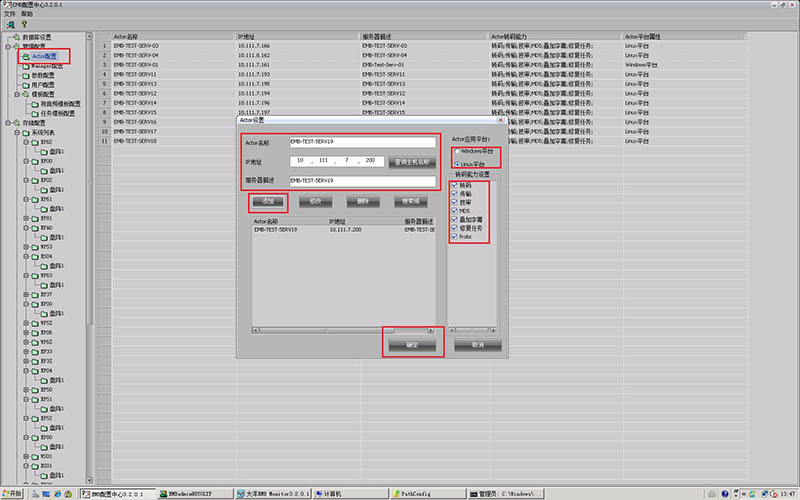Collapse the 存储配置 tree node
800x500 pixels.
(8, 123)
